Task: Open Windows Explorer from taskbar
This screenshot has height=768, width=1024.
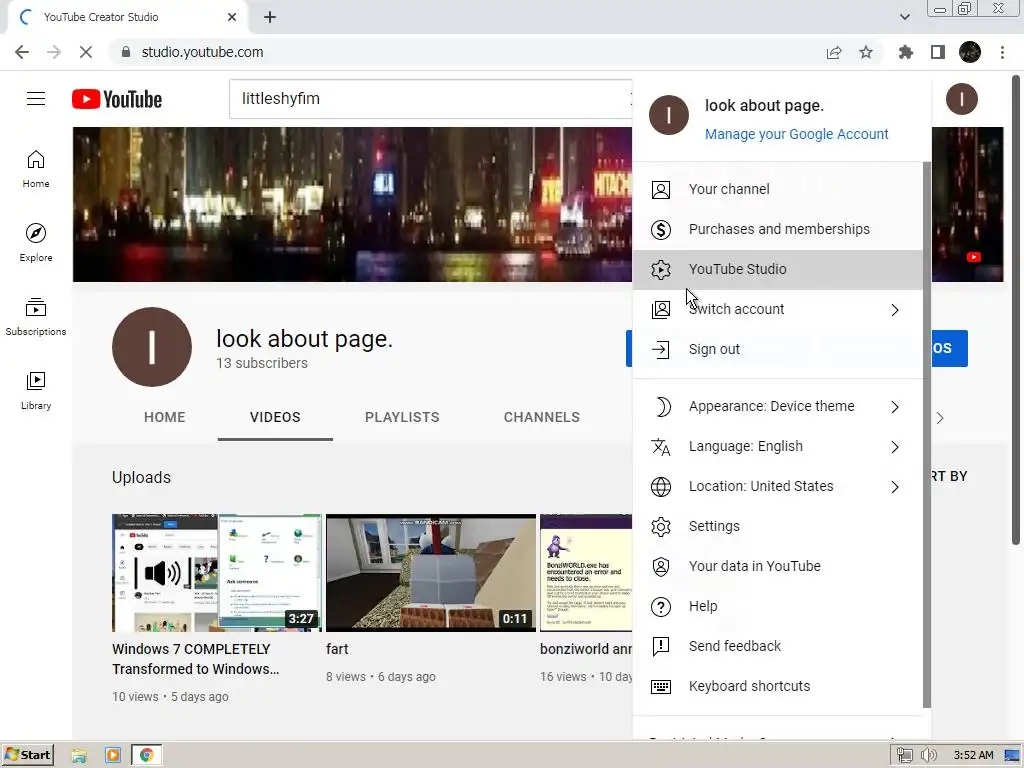Action: point(79,756)
